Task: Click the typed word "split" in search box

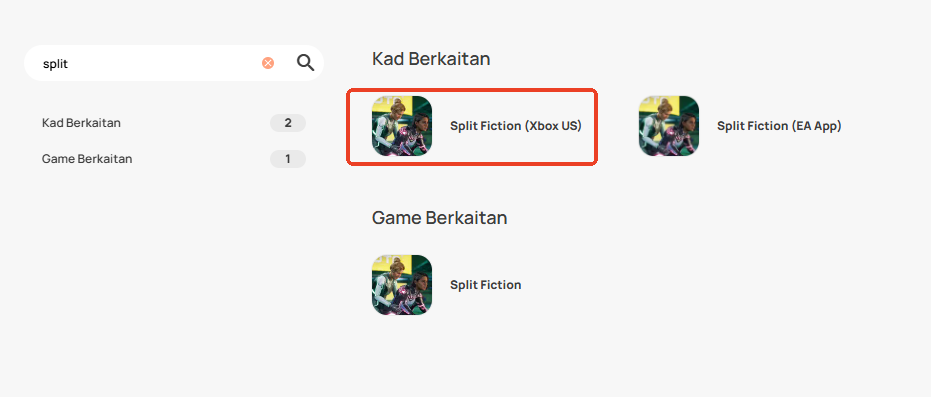Action: coord(55,63)
